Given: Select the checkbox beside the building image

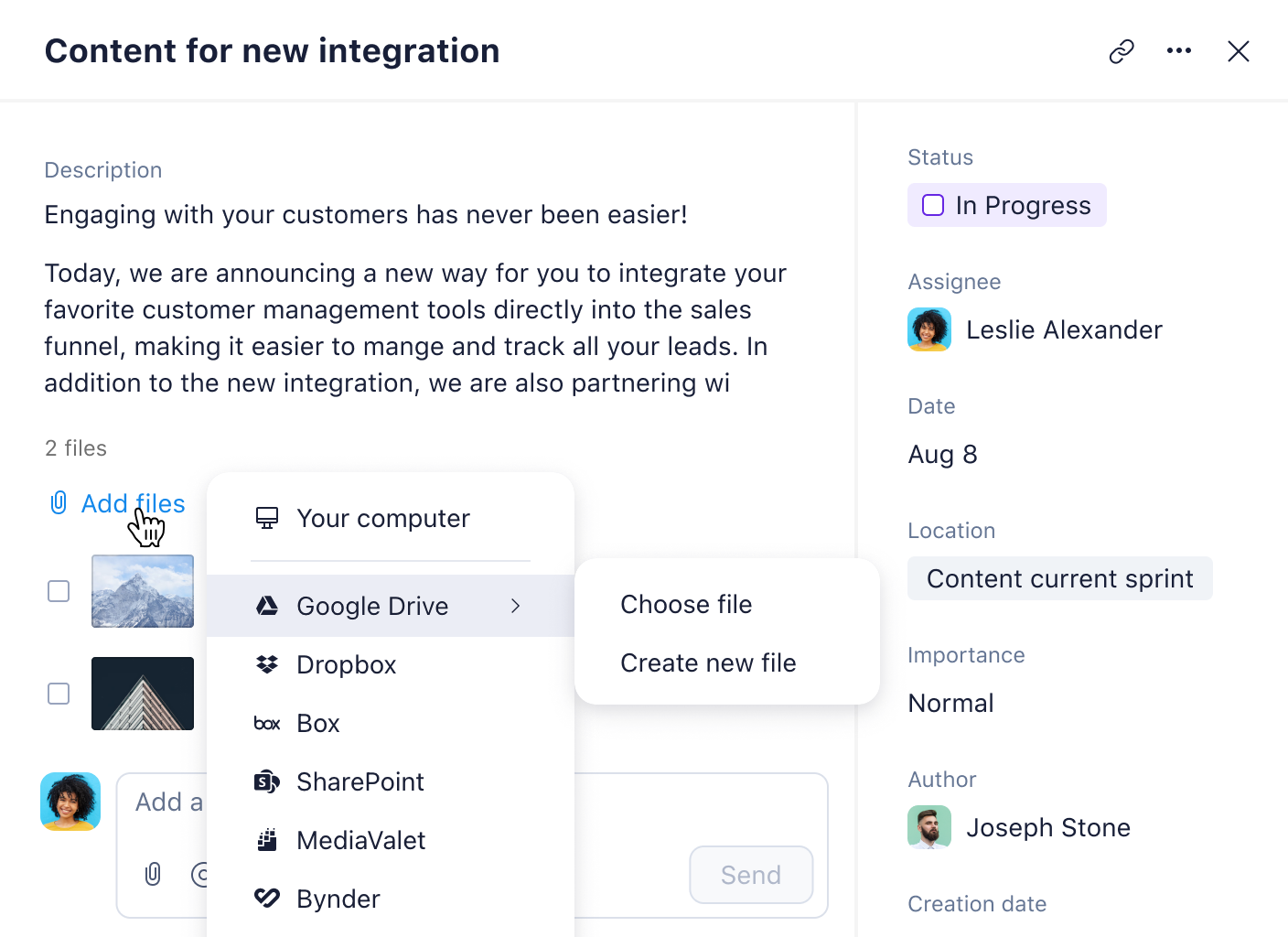Looking at the screenshot, I should coord(59,694).
